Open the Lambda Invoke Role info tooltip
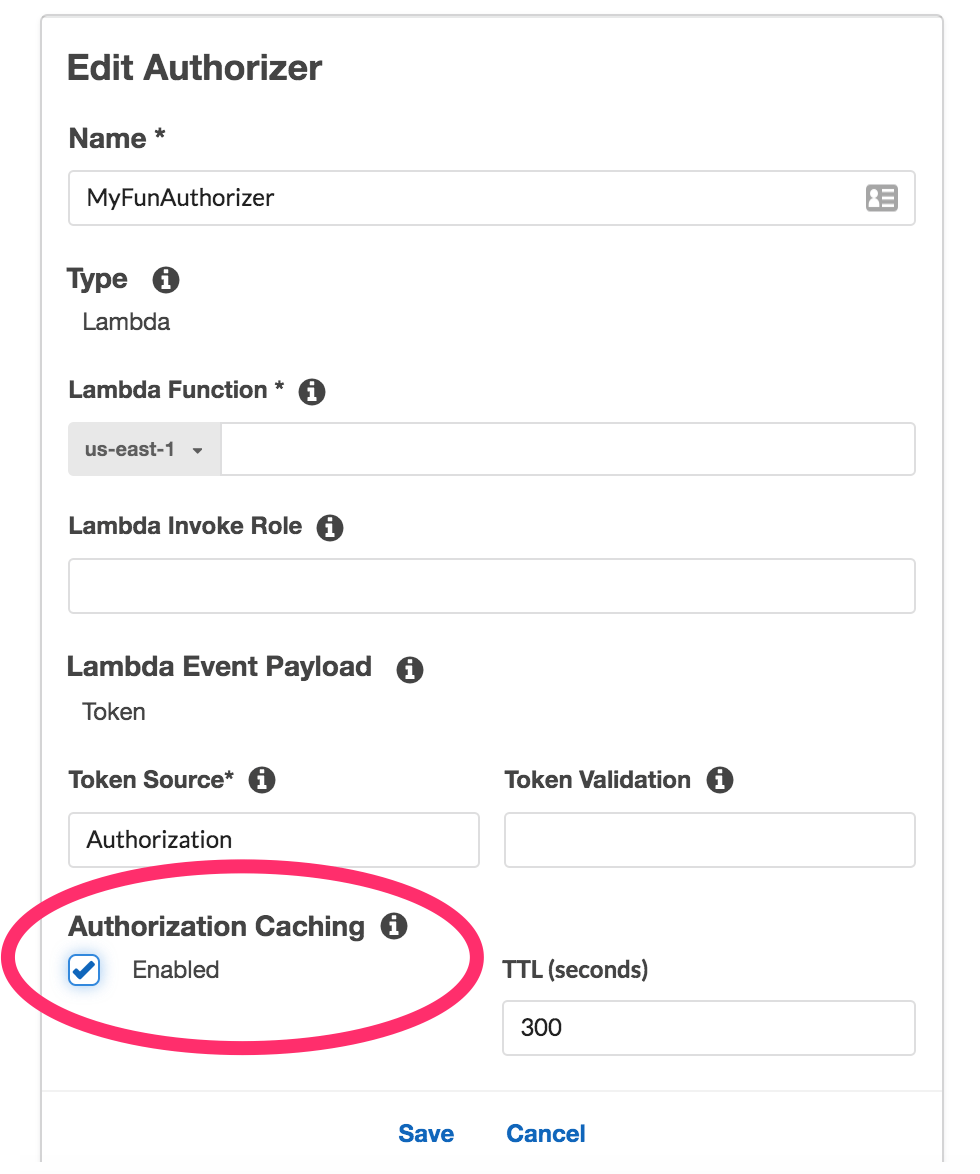This screenshot has height=1174, width=980. pyautogui.click(x=330, y=528)
